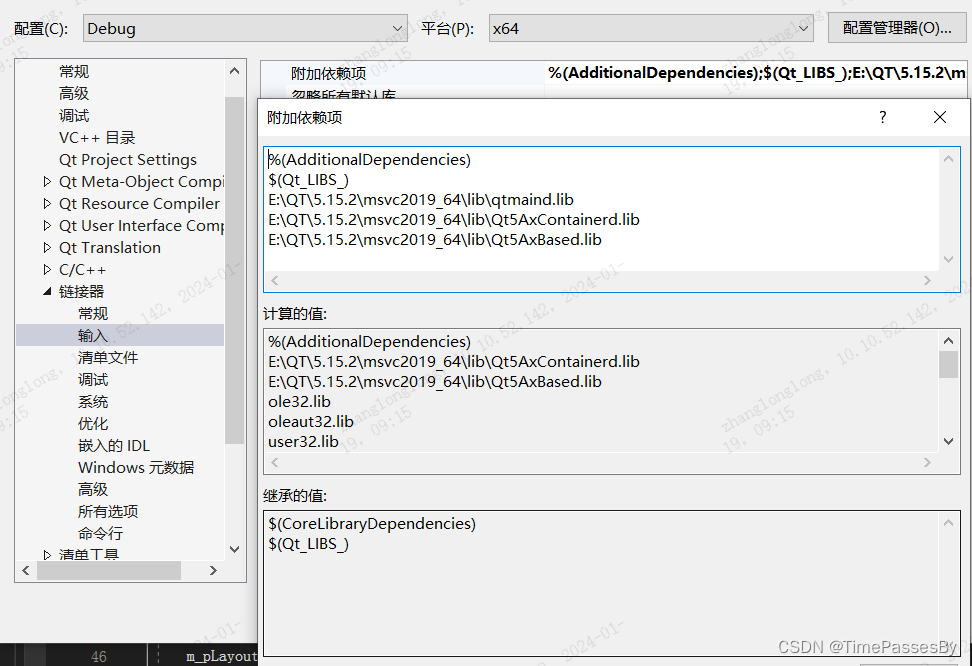The image size is (972, 666).
Task: Select Windows 元数据 under 链接器
Action: point(135,467)
